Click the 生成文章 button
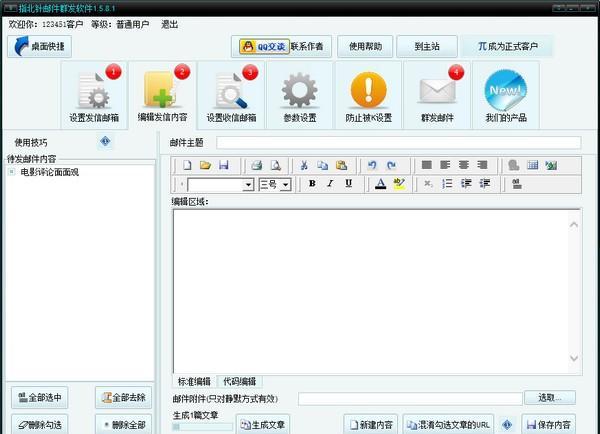This screenshot has width=600, height=434. (263, 424)
